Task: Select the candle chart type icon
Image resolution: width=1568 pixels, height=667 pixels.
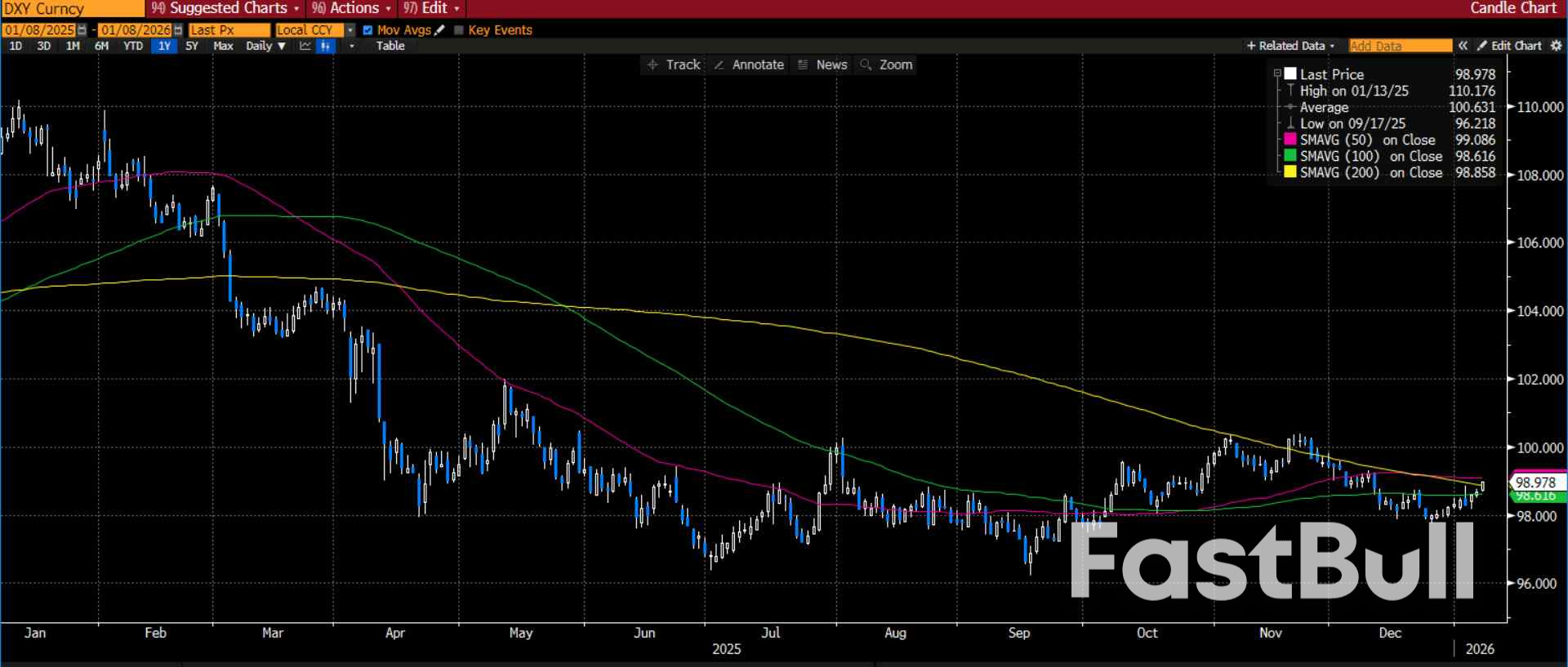Action: coord(325,46)
